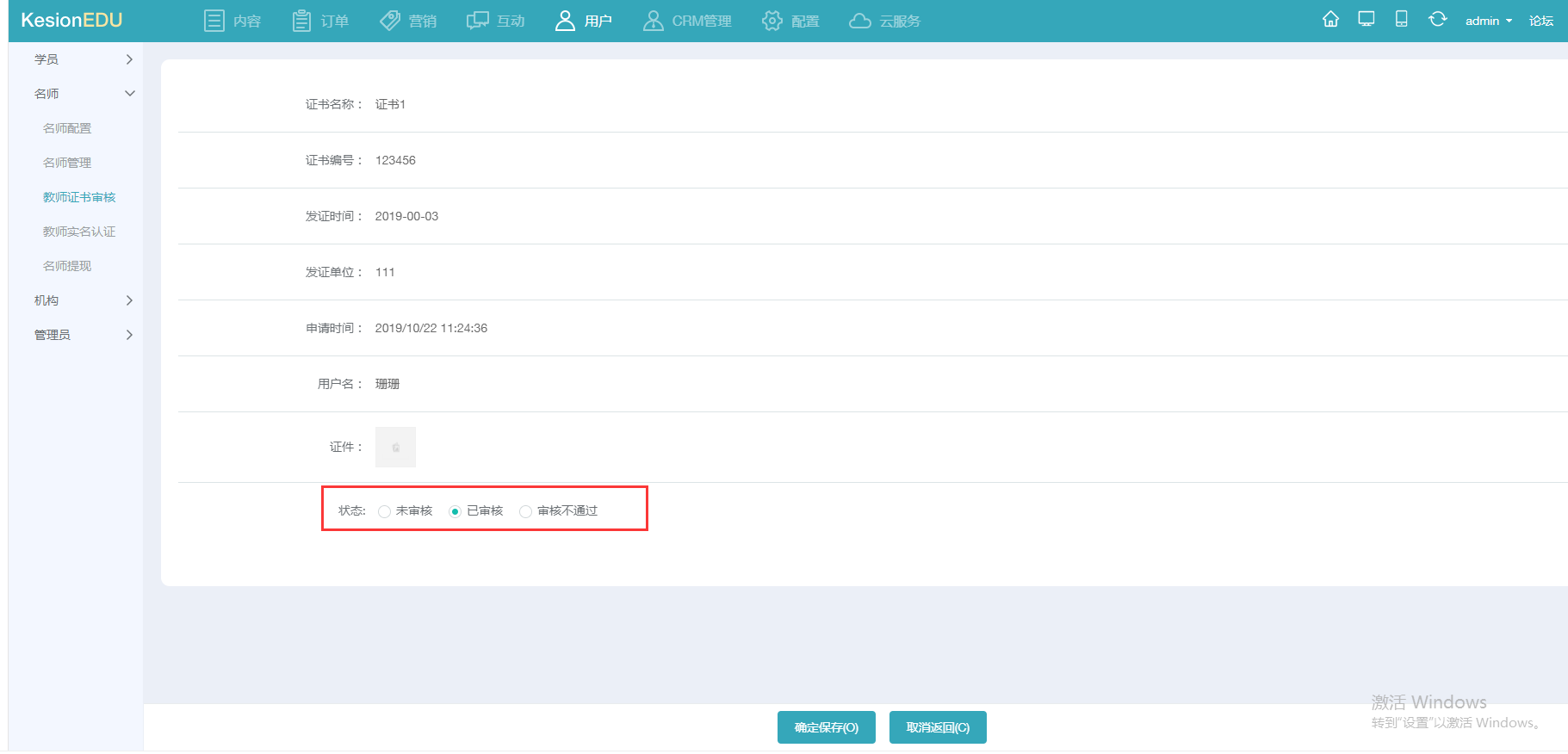Open 订单 orders clipboard icon
The image size is (1568, 754).
click(x=301, y=21)
